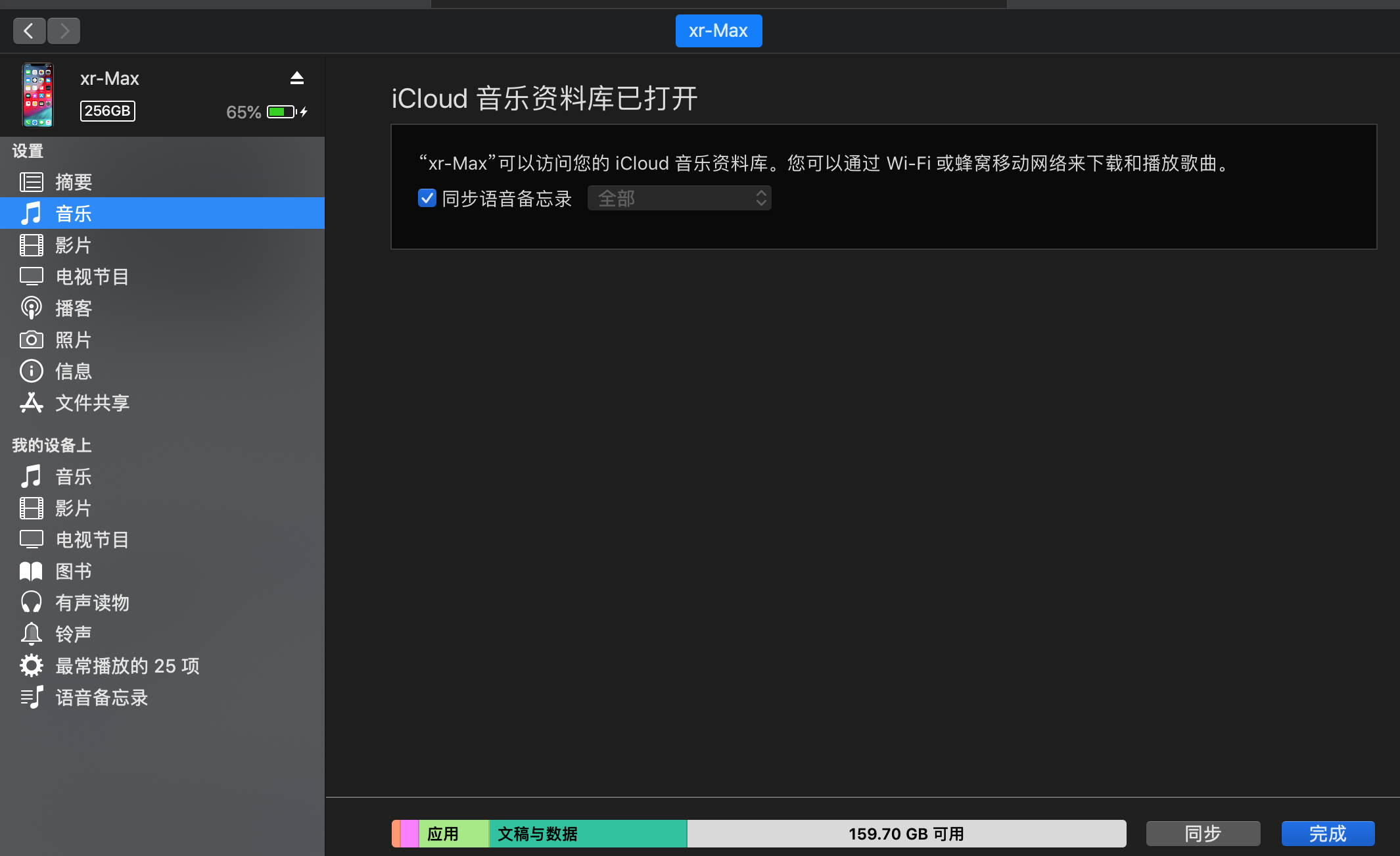Expand the 全部 dropdown menu
1400x856 pixels.
tap(679, 198)
